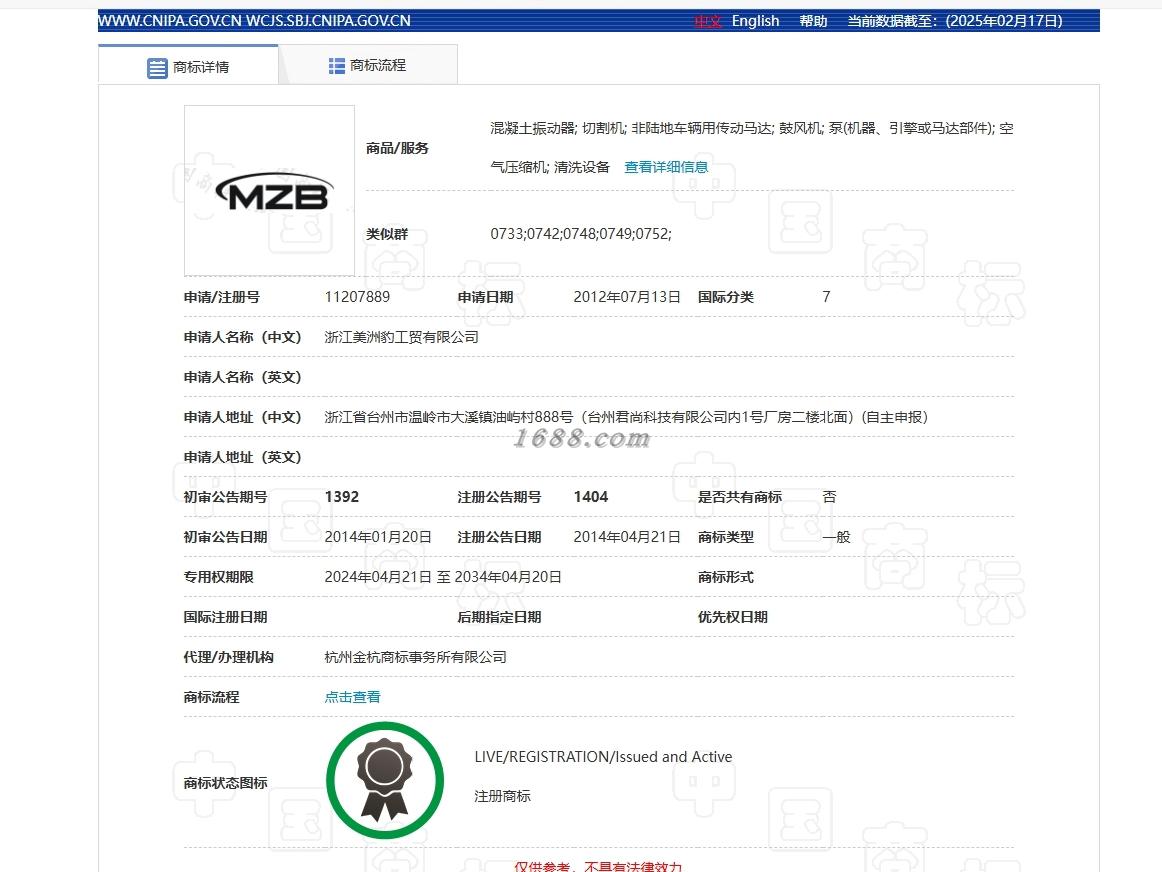
Task: Select the trademark type value 一般
Action: tap(837, 537)
